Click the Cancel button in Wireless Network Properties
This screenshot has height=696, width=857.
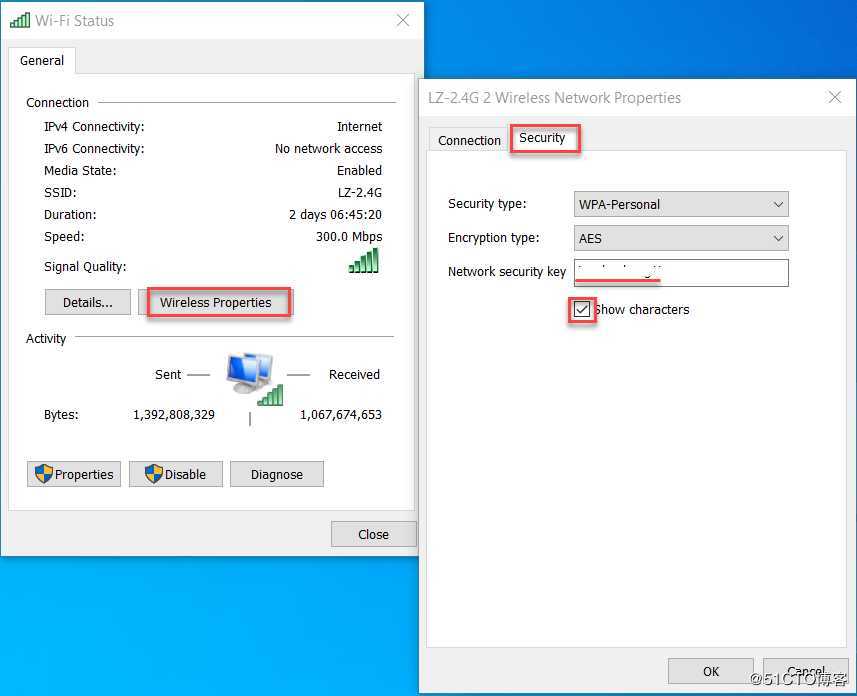pos(806,671)
